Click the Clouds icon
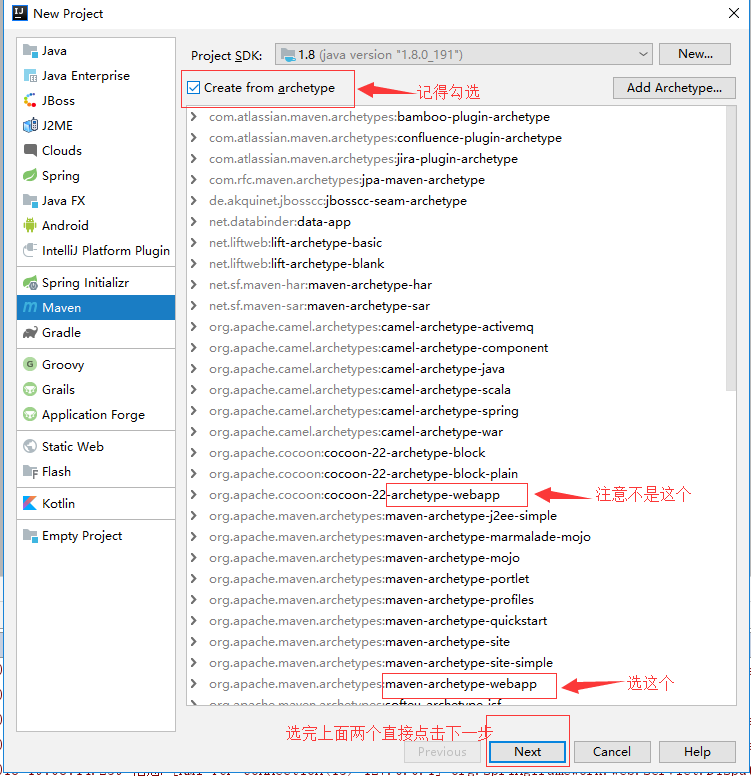Image resolution: width=751 pixels, height=776 pixels. pyautogui.click(x=30, y=150)
